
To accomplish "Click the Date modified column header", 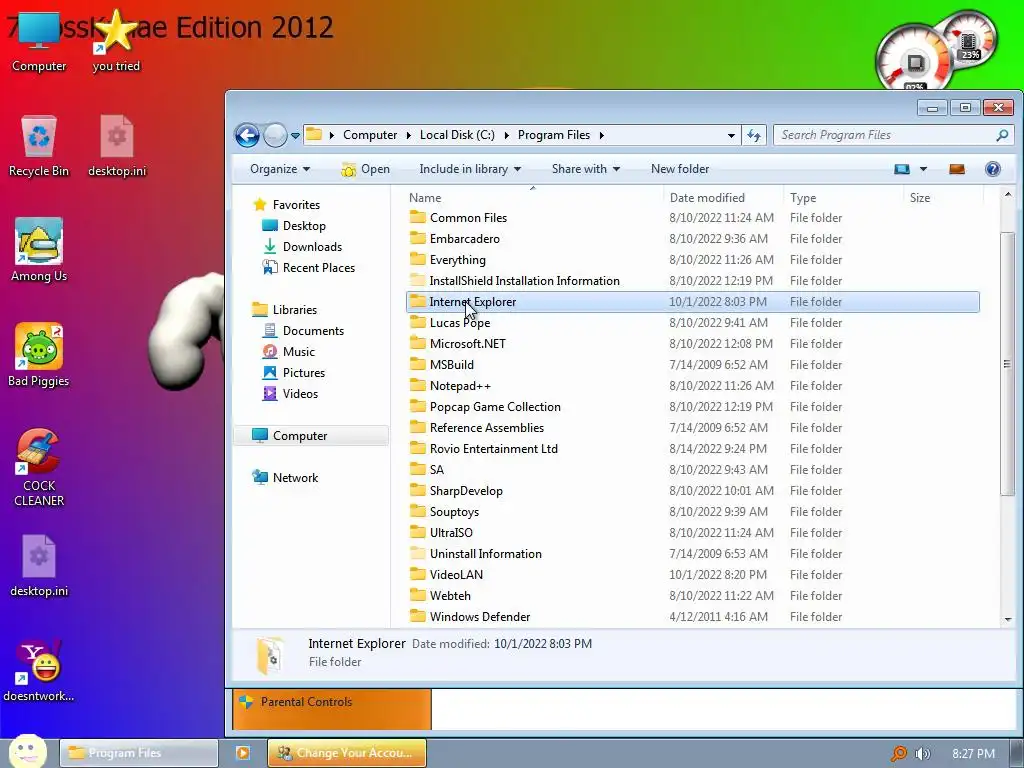I will coord(723,198).
